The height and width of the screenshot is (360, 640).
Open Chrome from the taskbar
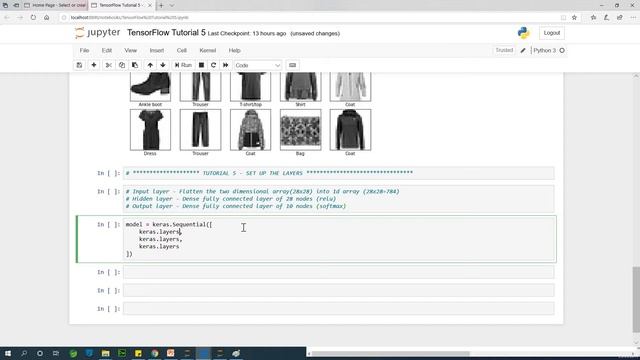pos(155,353)
